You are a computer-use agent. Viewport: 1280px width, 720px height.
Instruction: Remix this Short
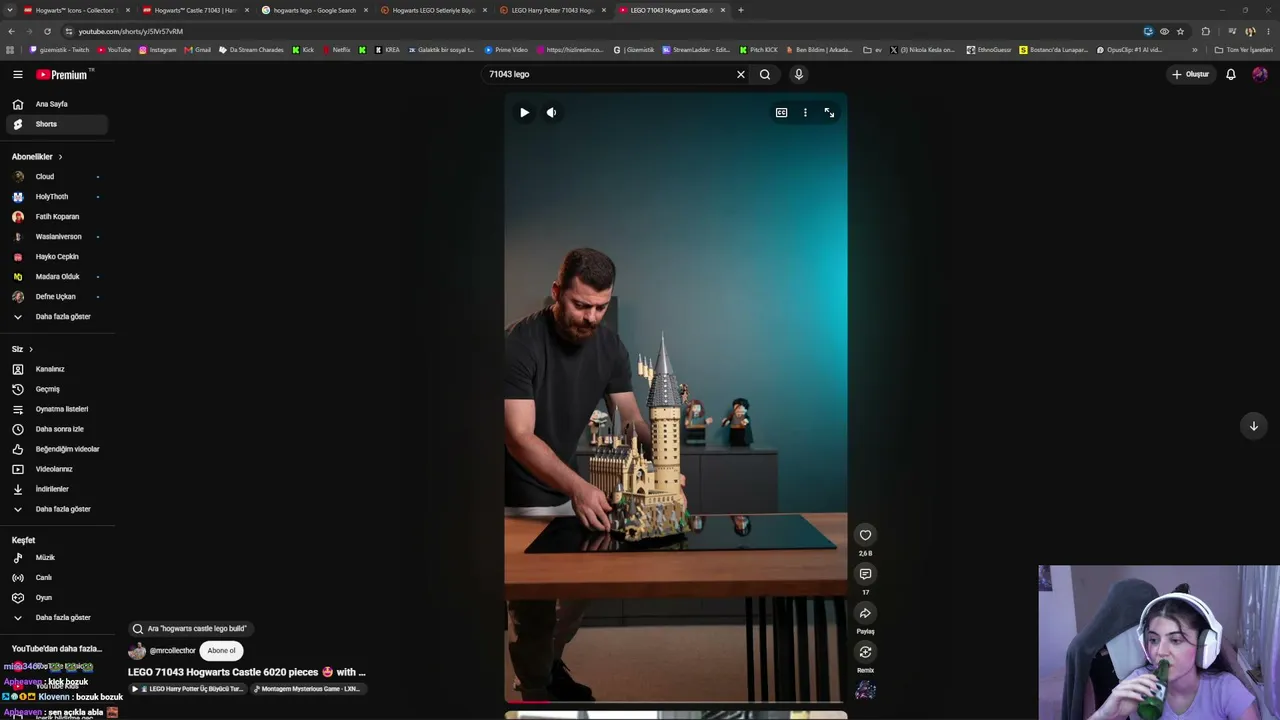pos(865,652)
